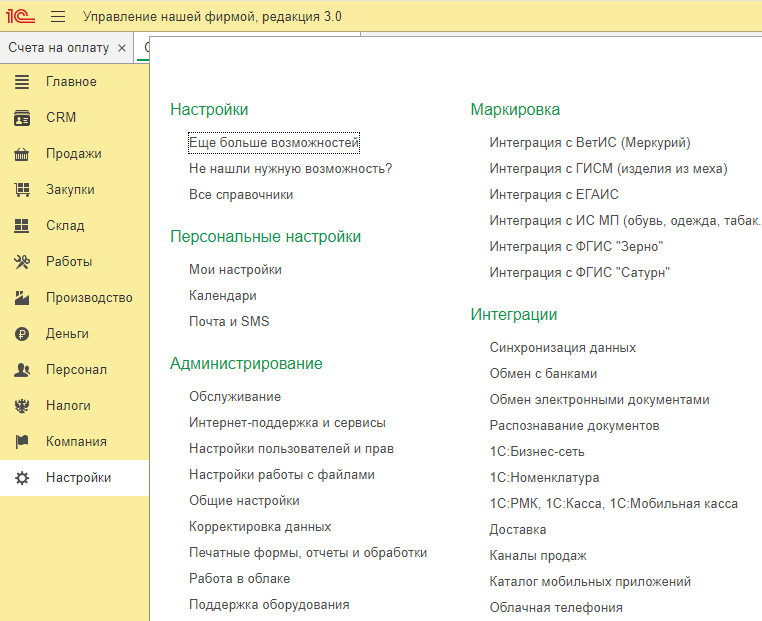Switch to Счета на оплату tab

(x=58, y=48)
